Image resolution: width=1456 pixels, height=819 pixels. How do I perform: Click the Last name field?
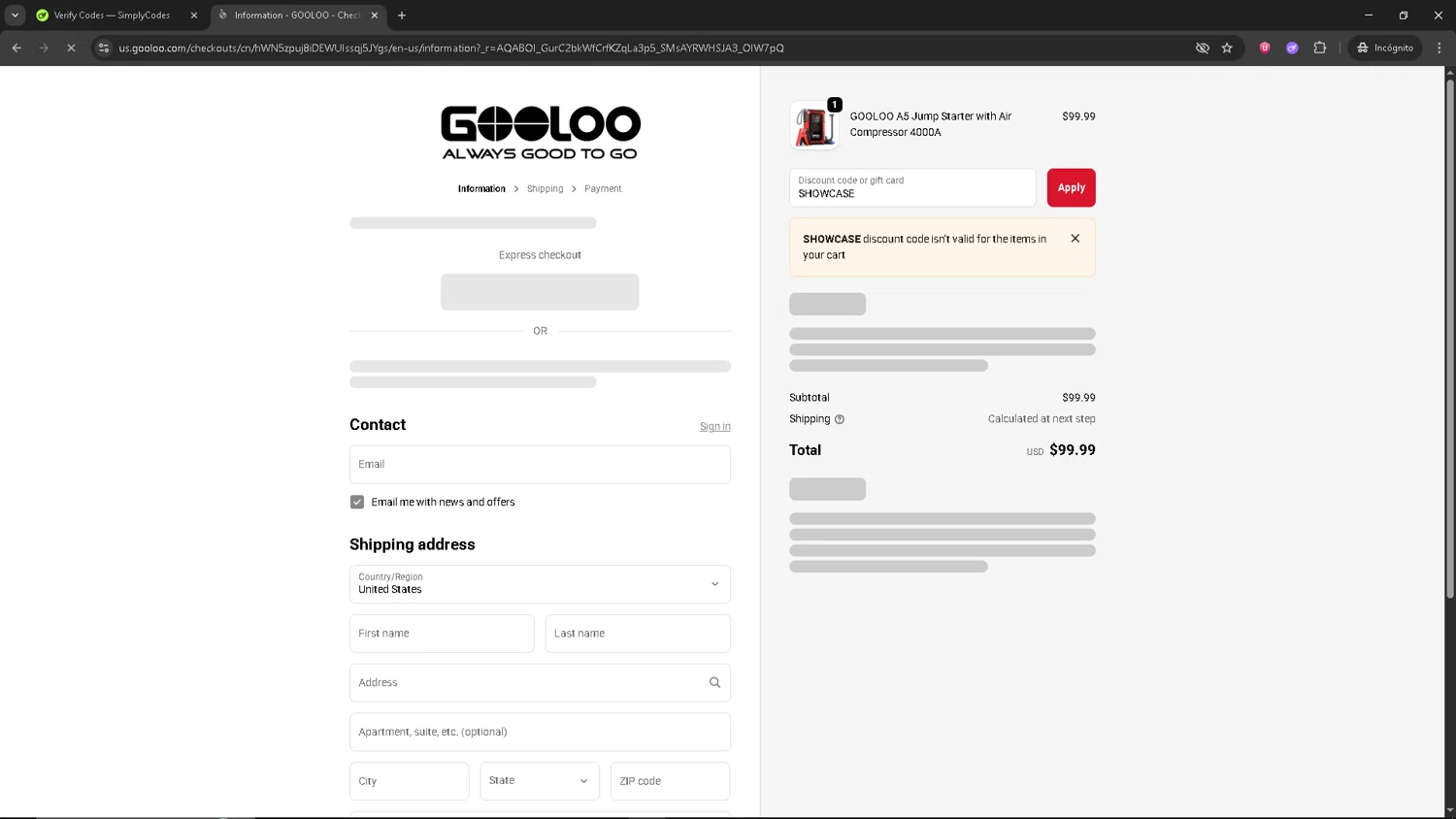(x=638, y=634)
